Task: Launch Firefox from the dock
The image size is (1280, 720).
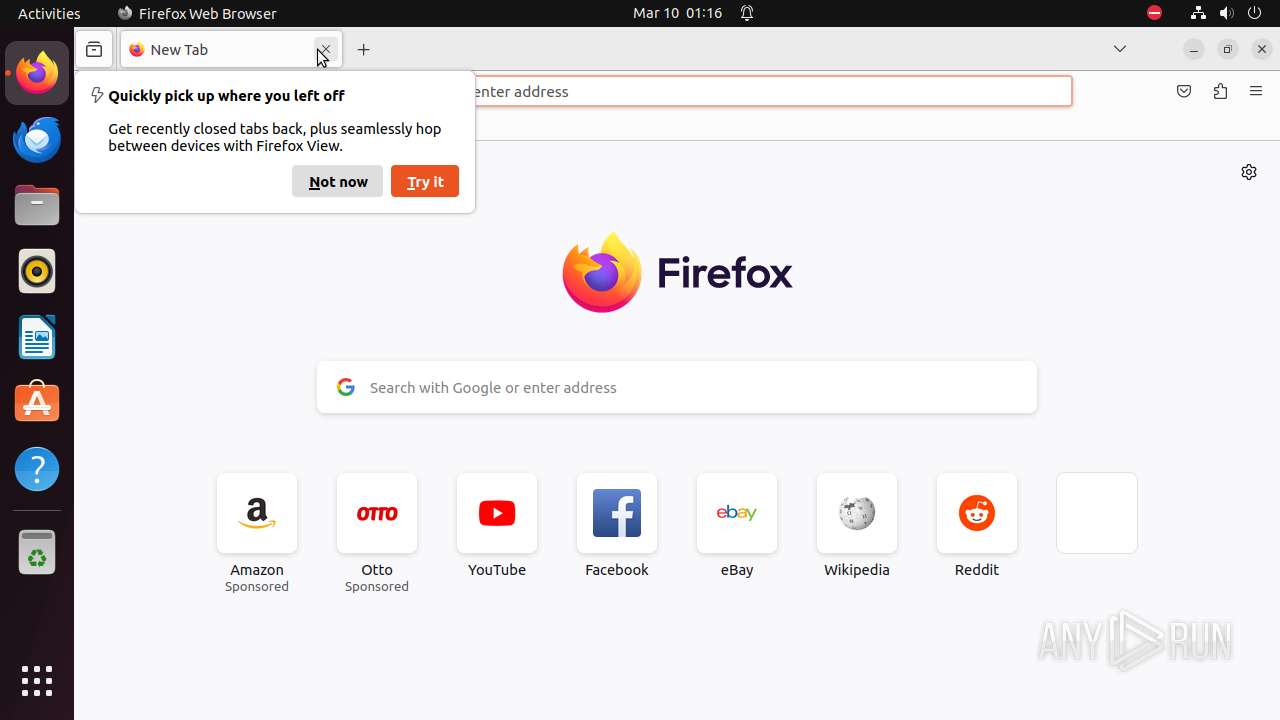Action: [37, 73]
